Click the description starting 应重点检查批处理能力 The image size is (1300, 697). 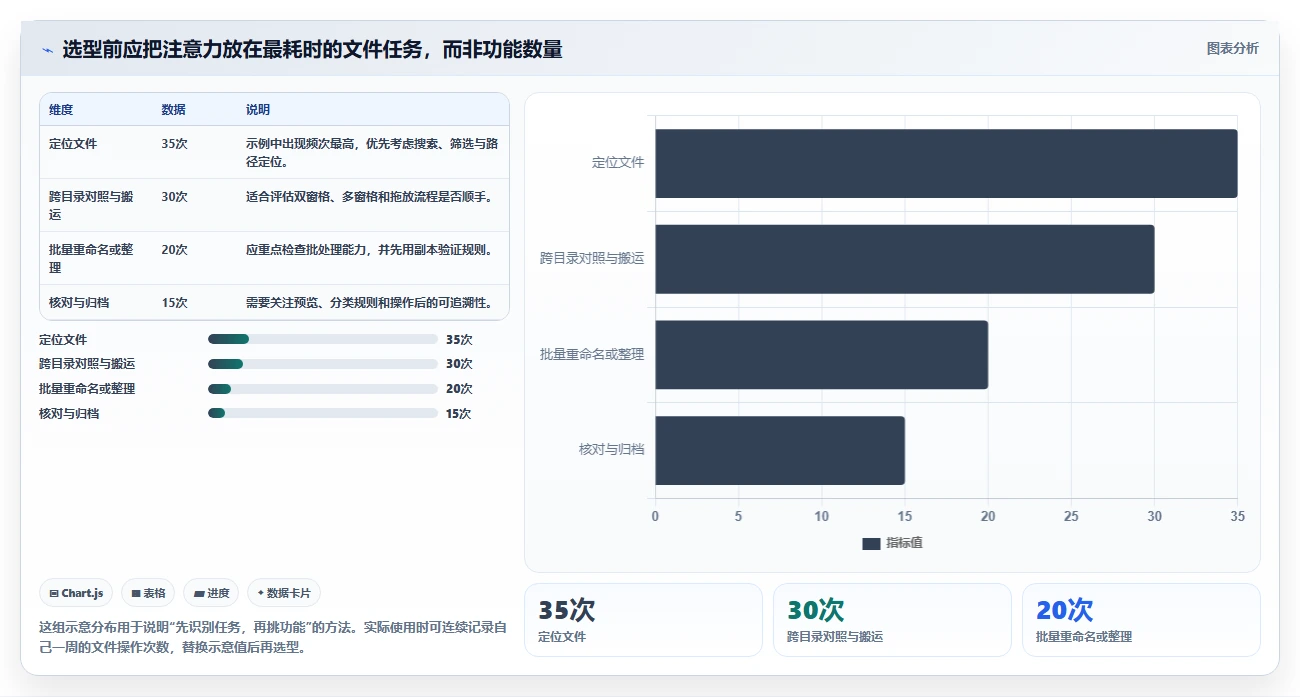[x=369, y=250]
